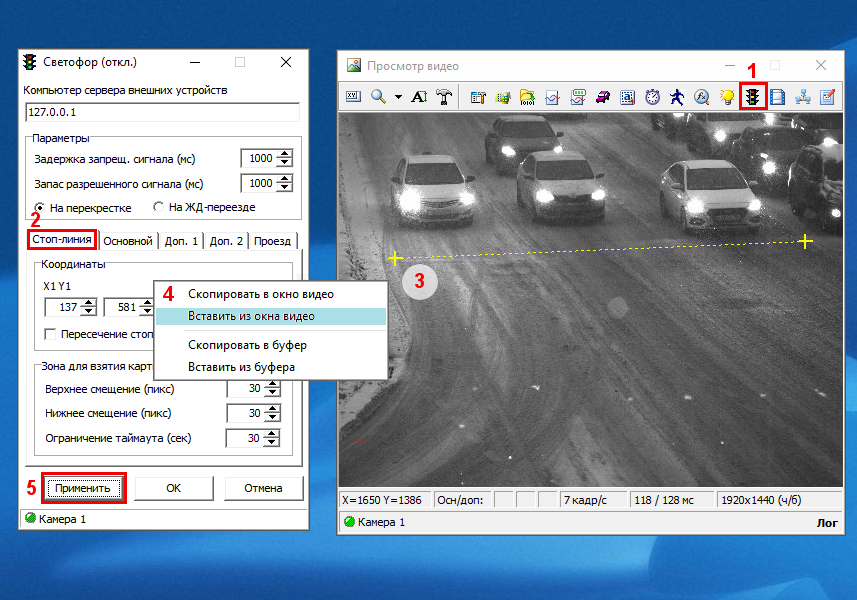The width and height of the screenshot is (857, 600).
Task: Click the light bulb icon
Action: [x=727, y=97]
